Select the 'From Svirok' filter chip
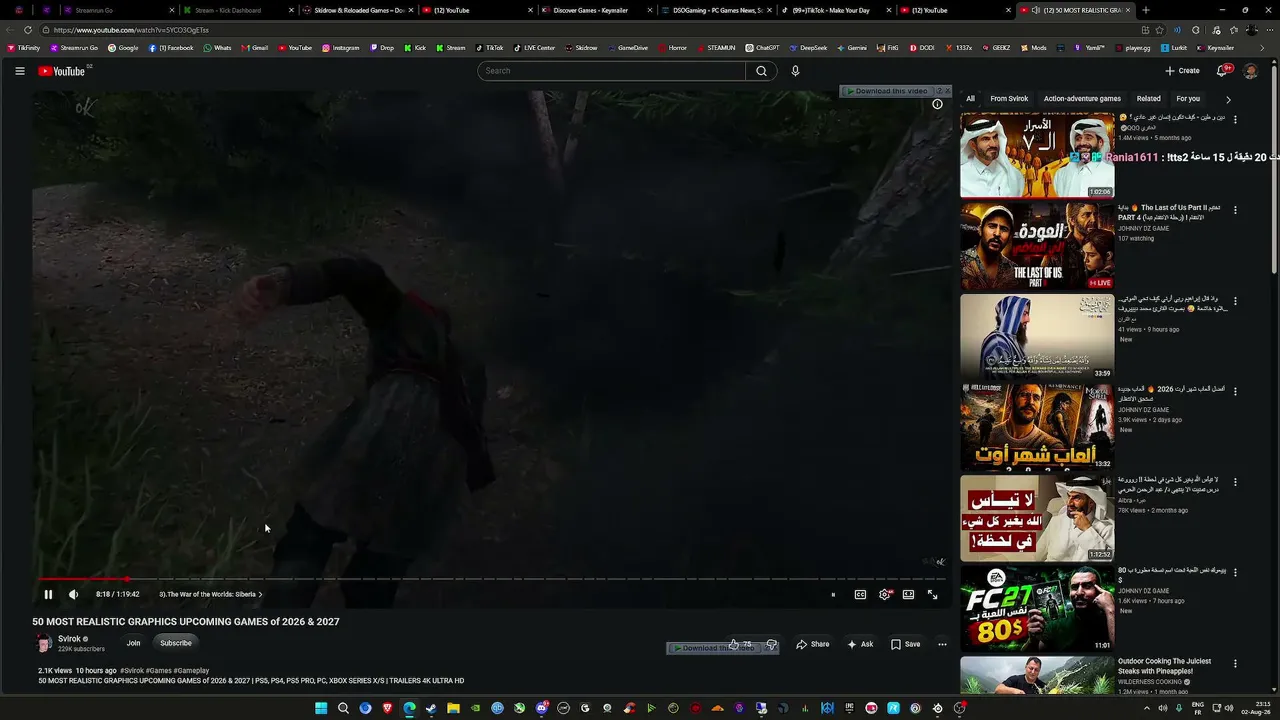 coord(1009,99)
